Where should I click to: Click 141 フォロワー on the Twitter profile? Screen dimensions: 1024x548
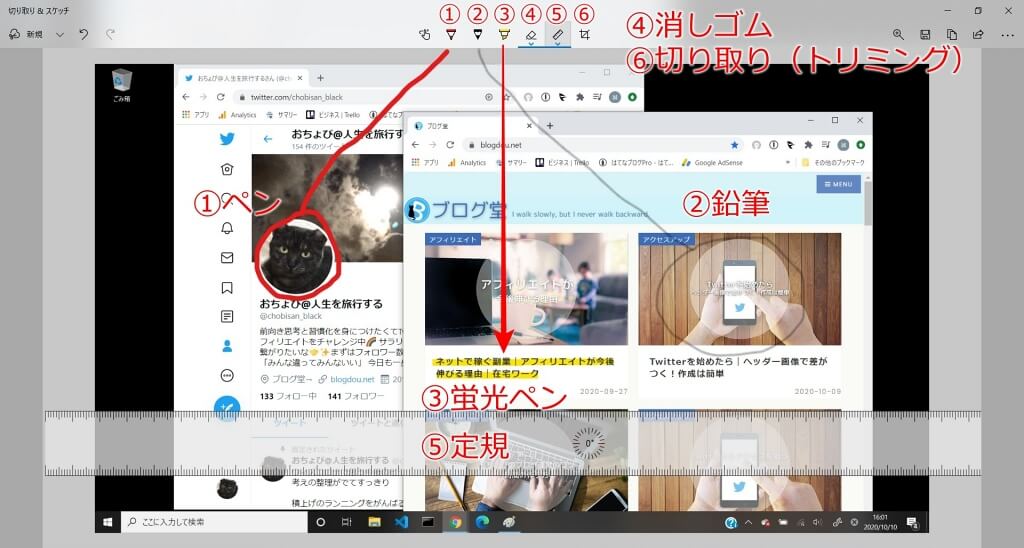point(356,396)
